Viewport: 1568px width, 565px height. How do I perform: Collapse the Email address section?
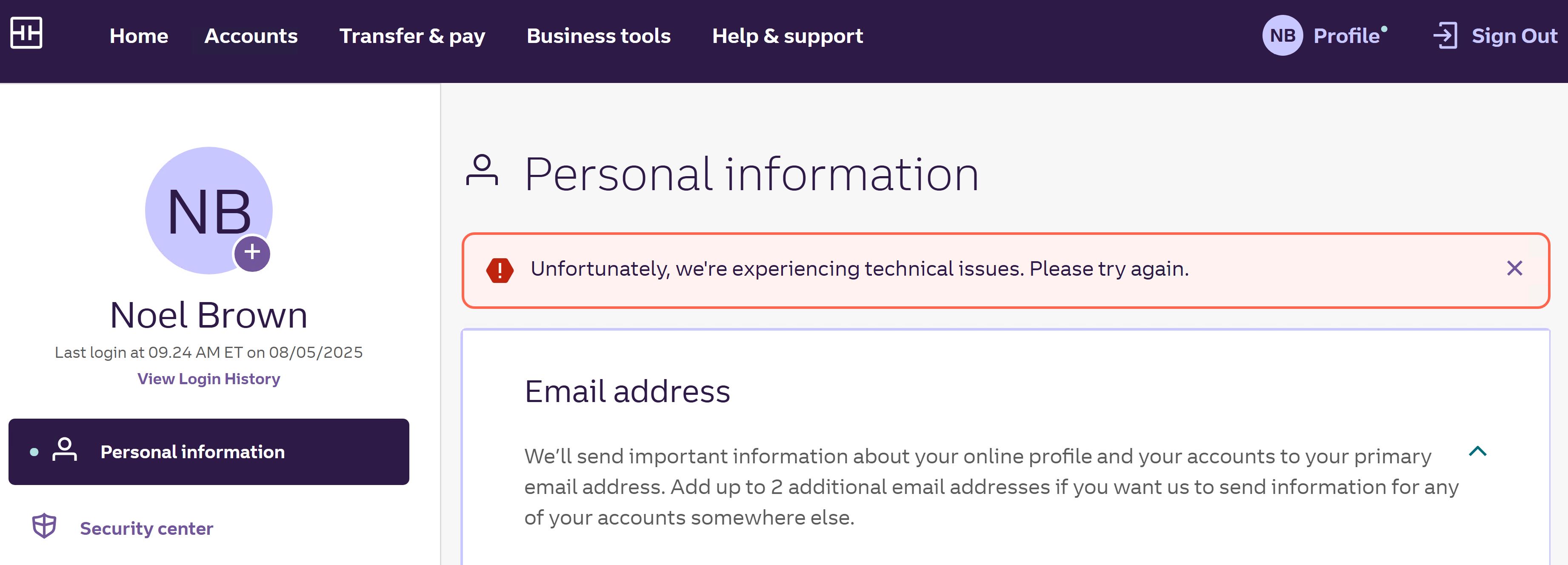(1477, 451)
